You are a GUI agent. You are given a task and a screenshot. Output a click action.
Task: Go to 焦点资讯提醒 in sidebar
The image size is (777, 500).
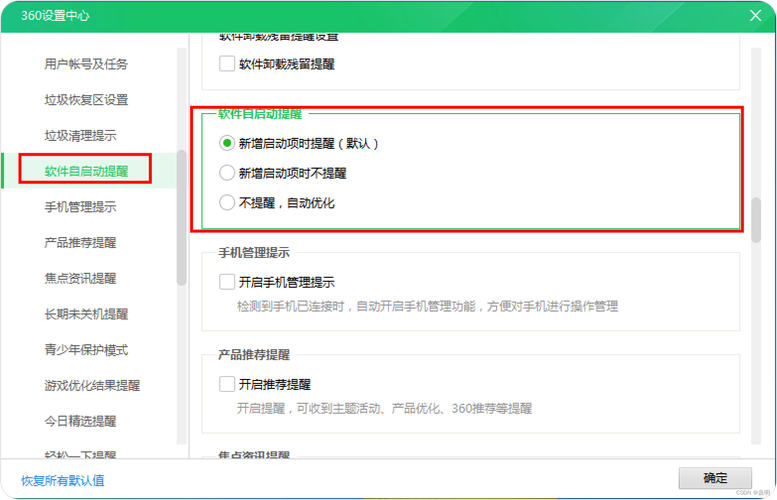click(80, 278)
